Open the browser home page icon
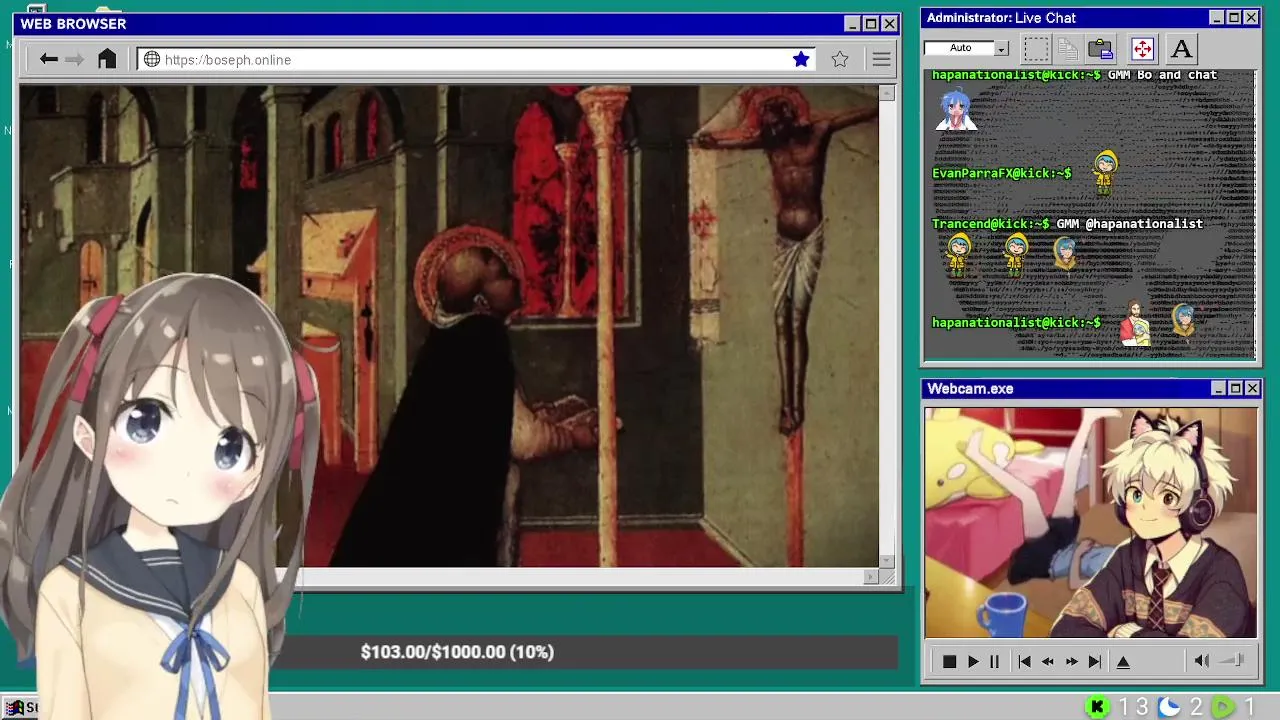 pos(107,59)
